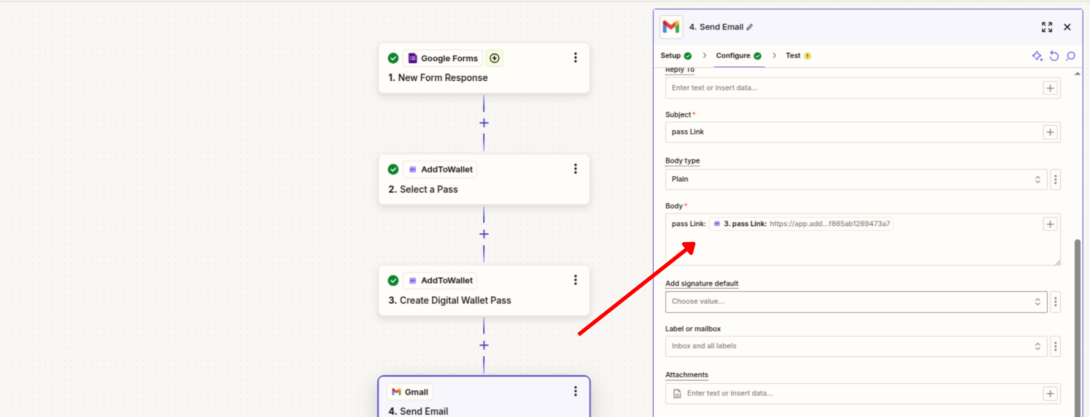Image resolution: width=1090 pixels, height=417 pixels.
Task: Close the Send Email panel
Action: (1068, 27)
